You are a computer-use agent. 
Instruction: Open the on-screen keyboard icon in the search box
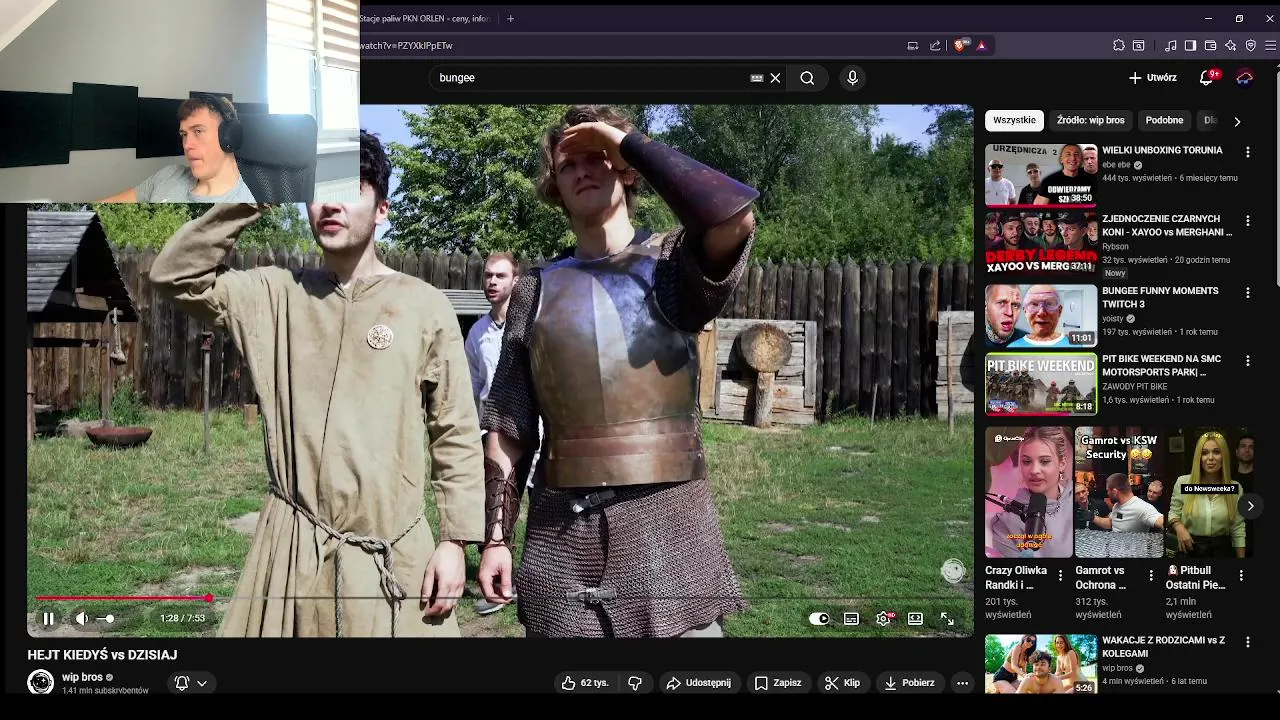tap(757, 78)
